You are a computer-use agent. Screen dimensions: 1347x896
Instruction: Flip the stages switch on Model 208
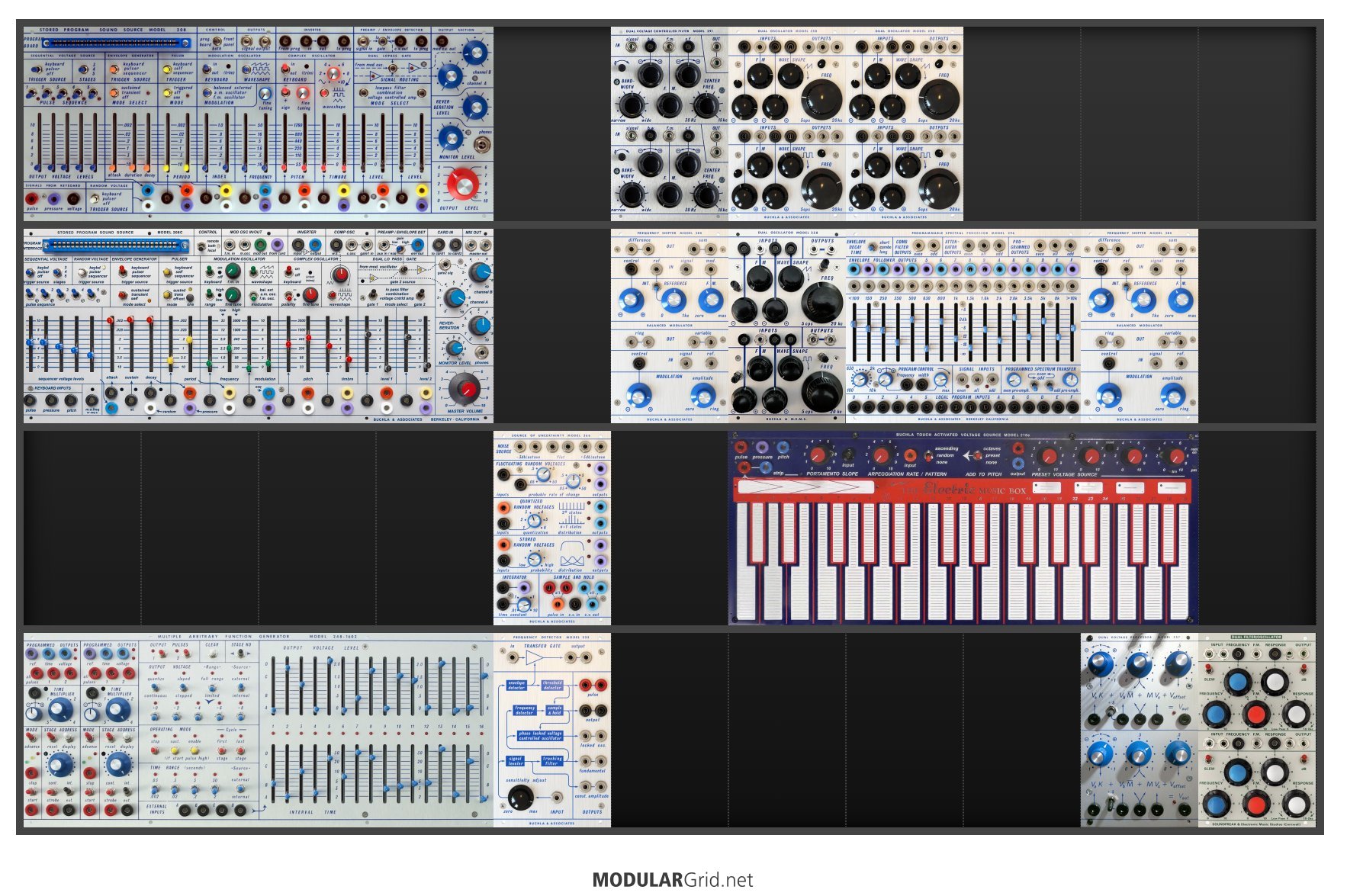click(83, 69)
